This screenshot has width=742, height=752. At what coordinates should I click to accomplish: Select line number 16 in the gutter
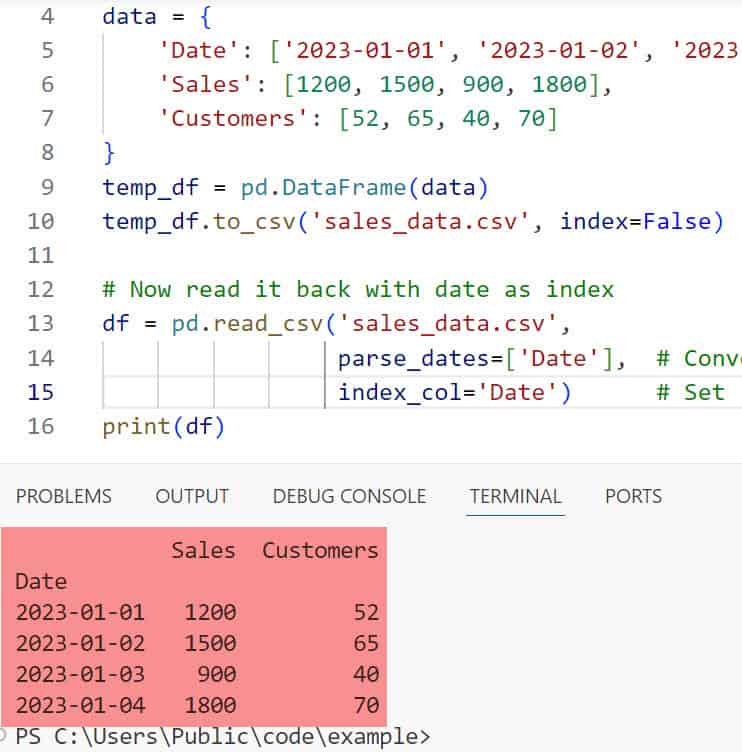coord(41,427)
